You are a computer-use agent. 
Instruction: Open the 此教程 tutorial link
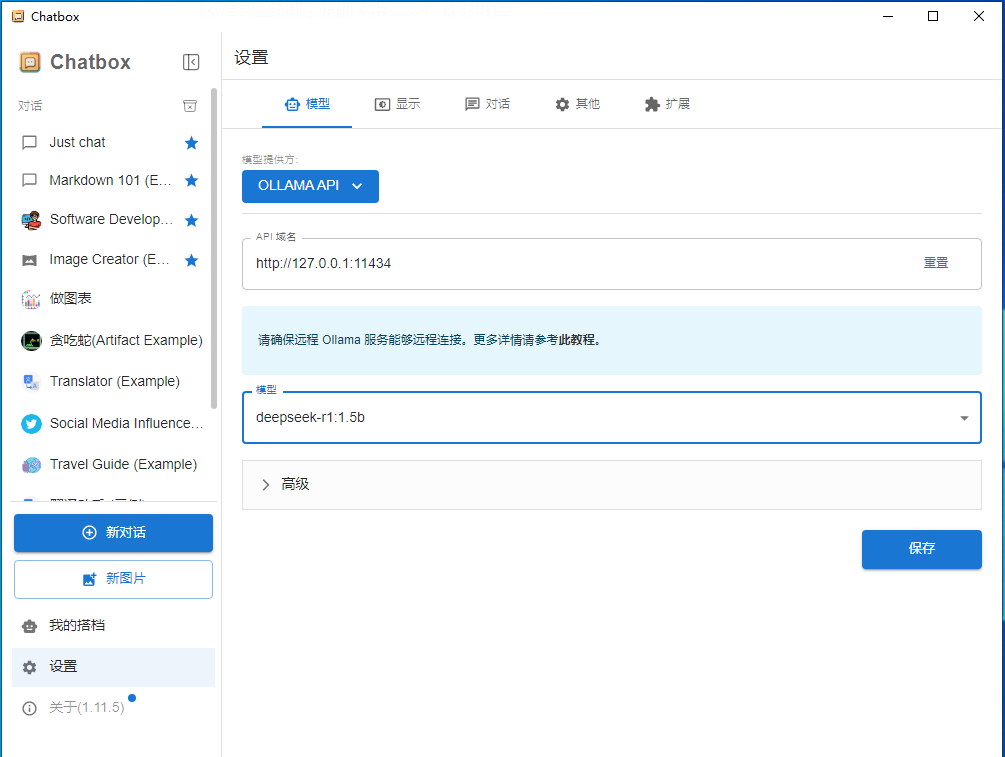577,340
